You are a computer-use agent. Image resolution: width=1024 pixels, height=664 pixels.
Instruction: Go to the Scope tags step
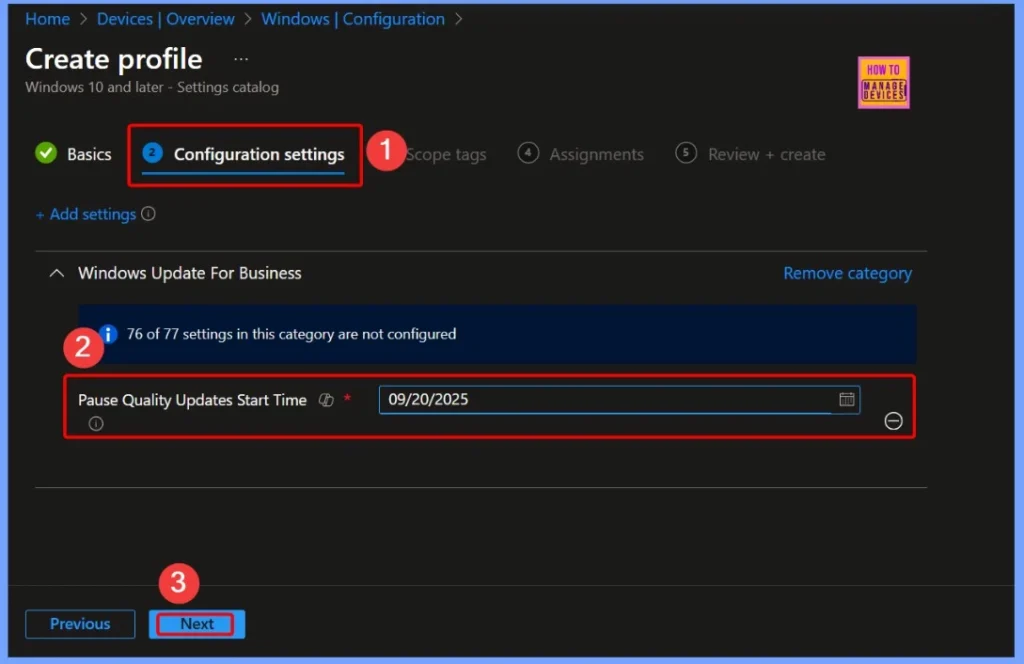[x=446, y=155]
